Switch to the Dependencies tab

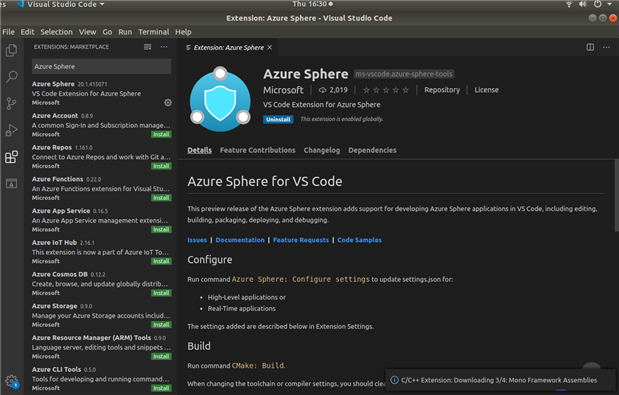pyautogui.click(x=372, y=150)
